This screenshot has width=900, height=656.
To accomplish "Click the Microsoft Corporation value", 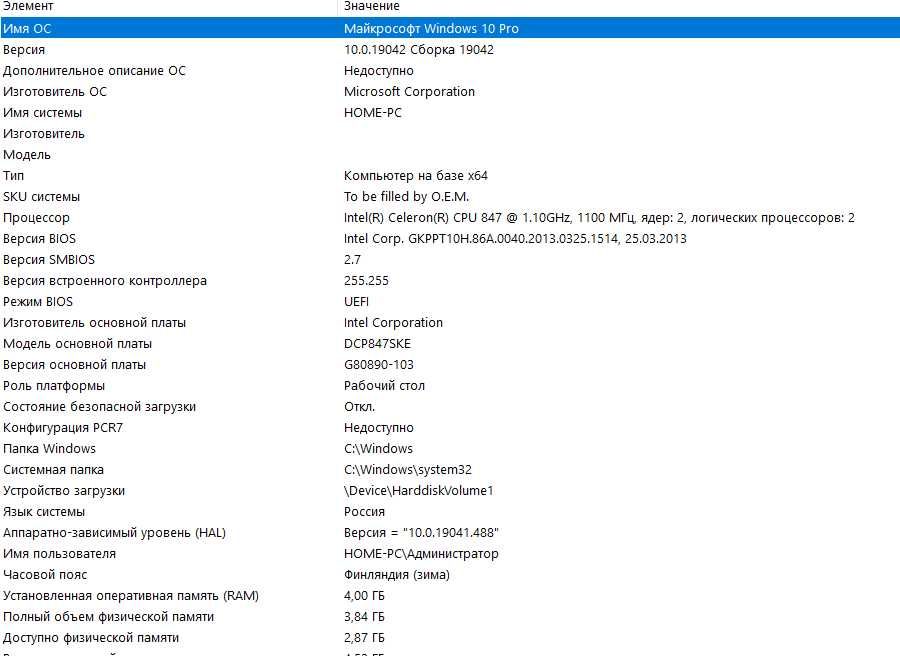I will tap(409, 92).
